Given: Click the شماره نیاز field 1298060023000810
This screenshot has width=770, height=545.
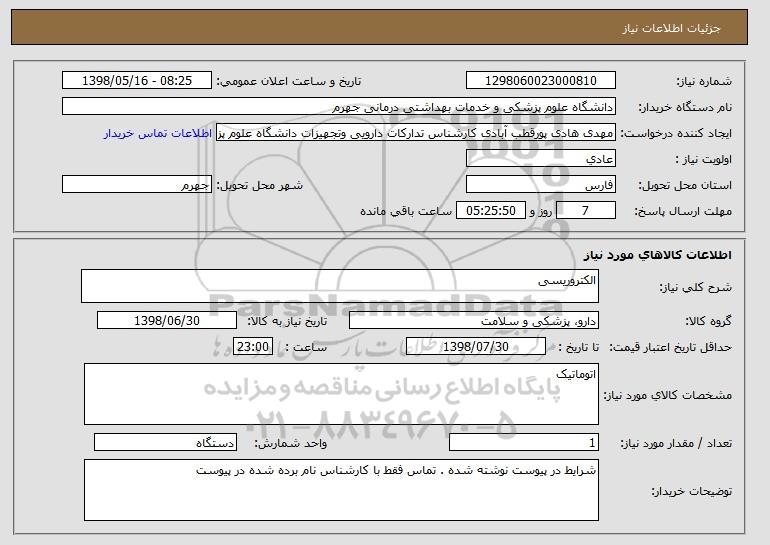Looking at the screenshot, I should coord(541,81).
